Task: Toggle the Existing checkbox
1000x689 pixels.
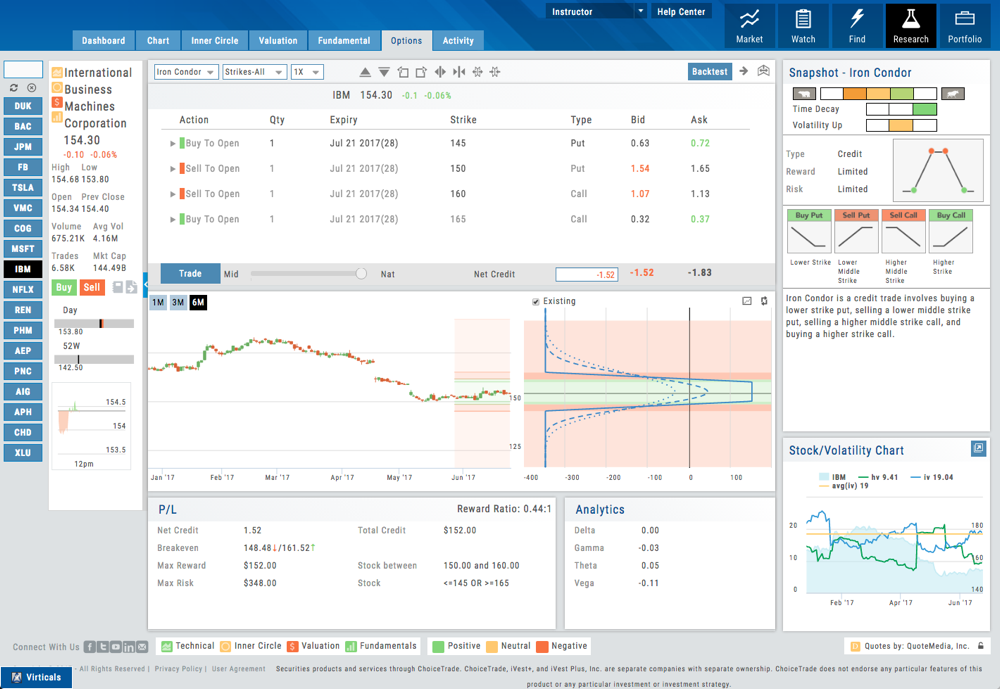Action: 536,302
